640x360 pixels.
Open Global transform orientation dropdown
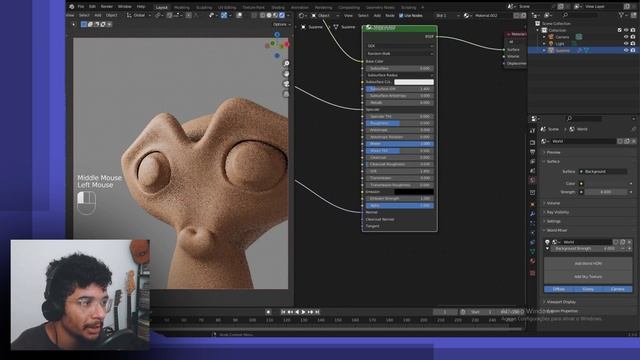[139, 16]
